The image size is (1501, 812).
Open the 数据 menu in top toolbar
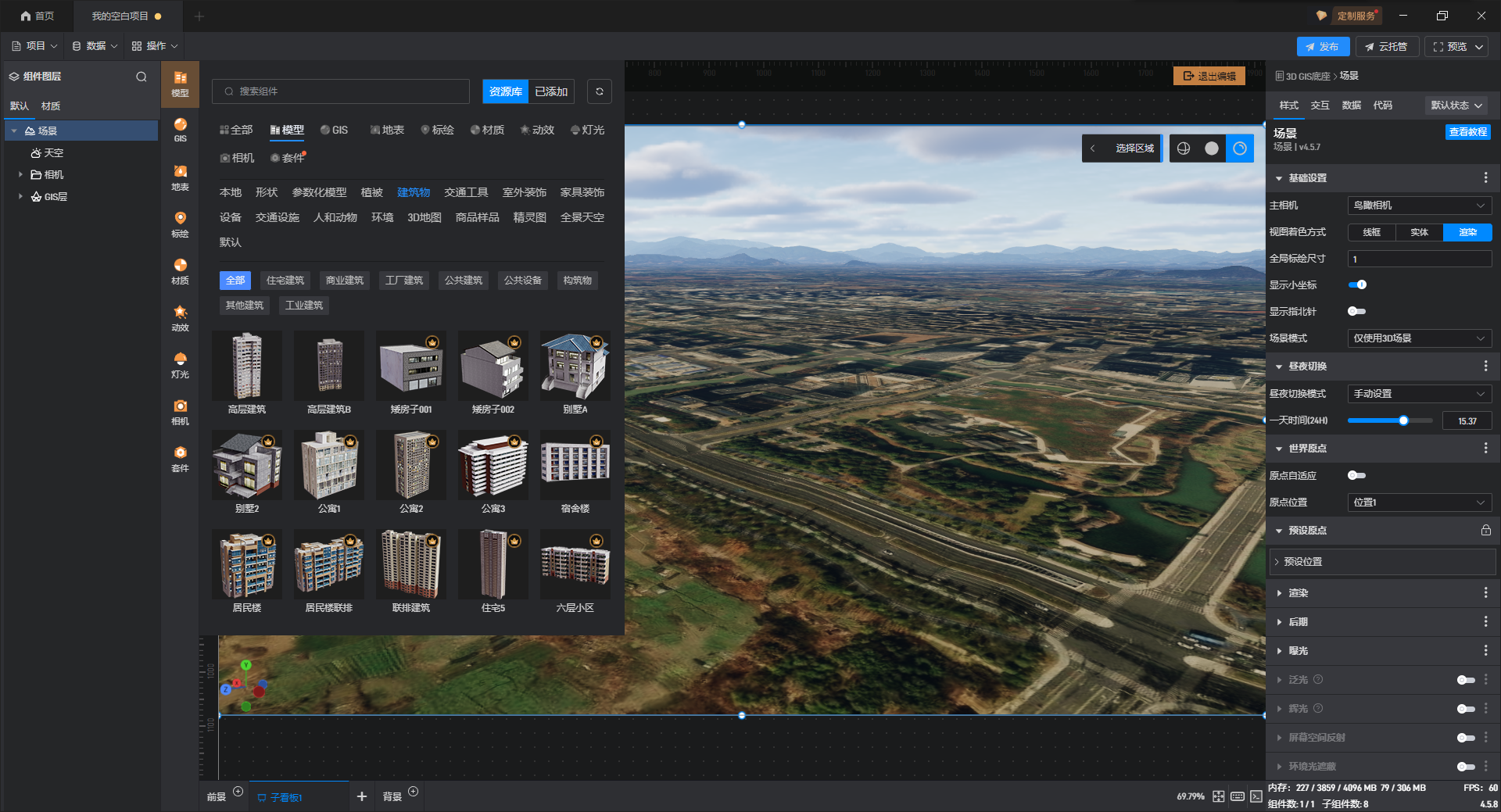pos(95,46)
